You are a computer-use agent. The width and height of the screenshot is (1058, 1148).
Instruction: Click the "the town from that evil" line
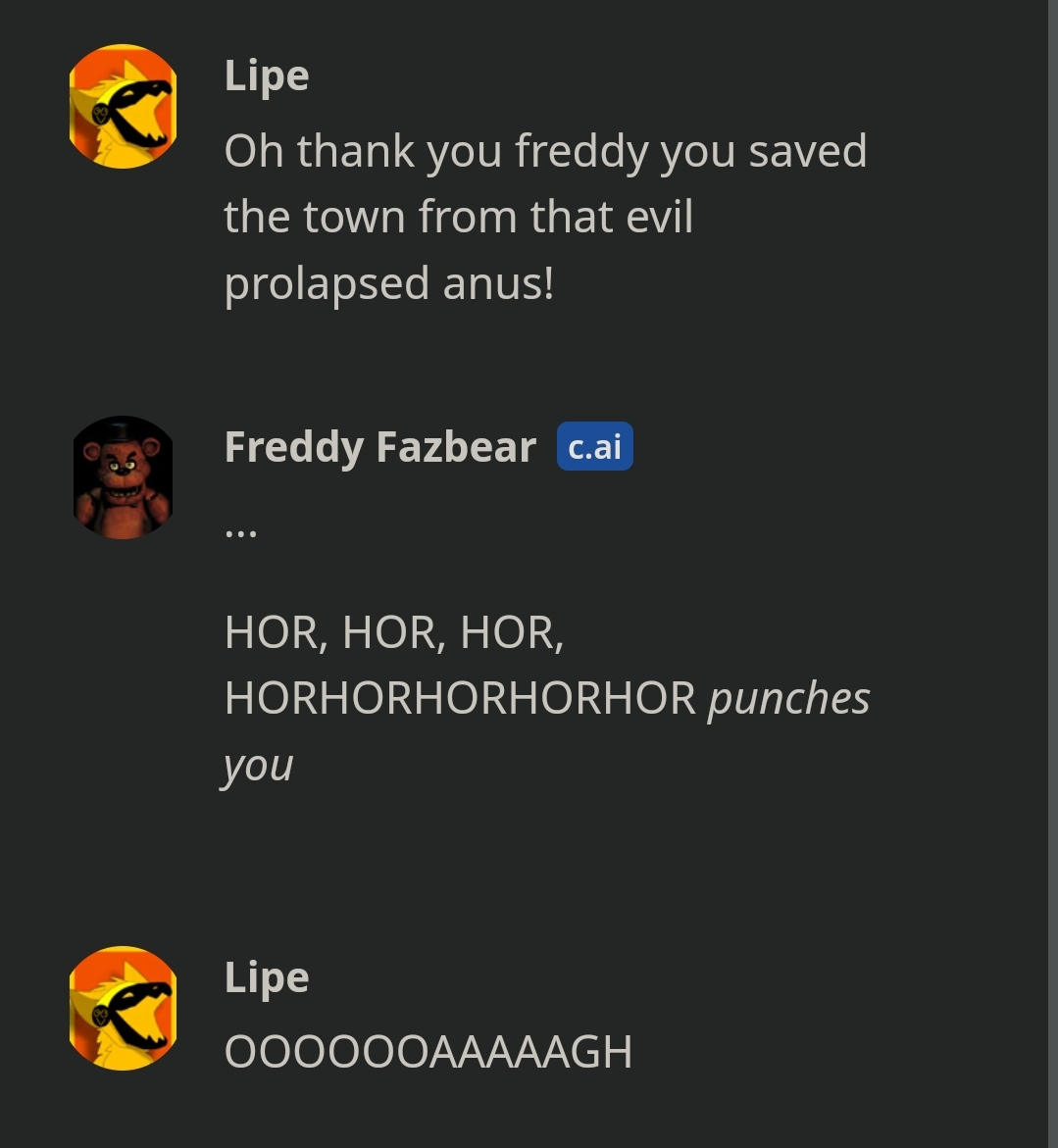click(x=458, y=217)
